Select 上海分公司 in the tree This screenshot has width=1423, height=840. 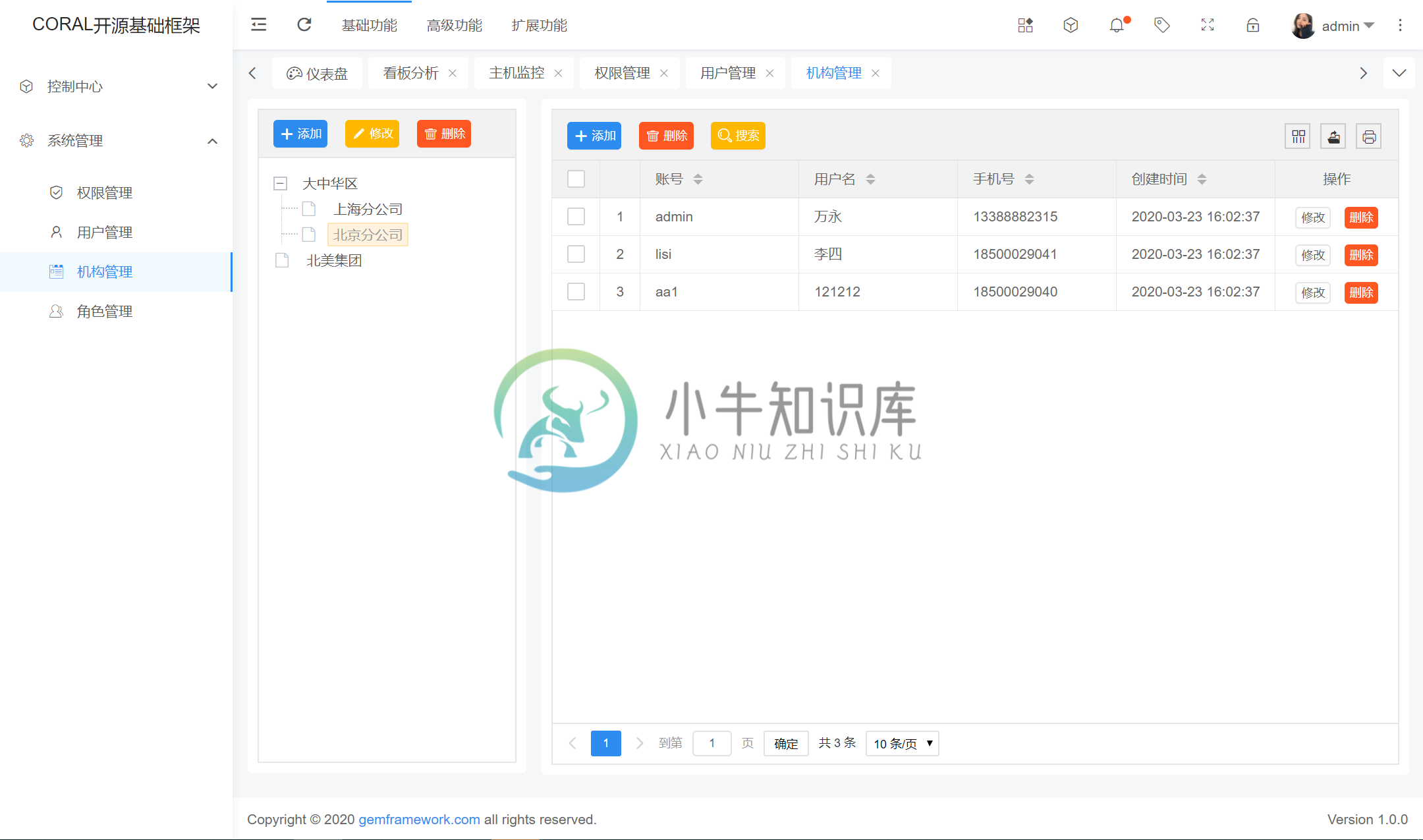tap(368, 209)
